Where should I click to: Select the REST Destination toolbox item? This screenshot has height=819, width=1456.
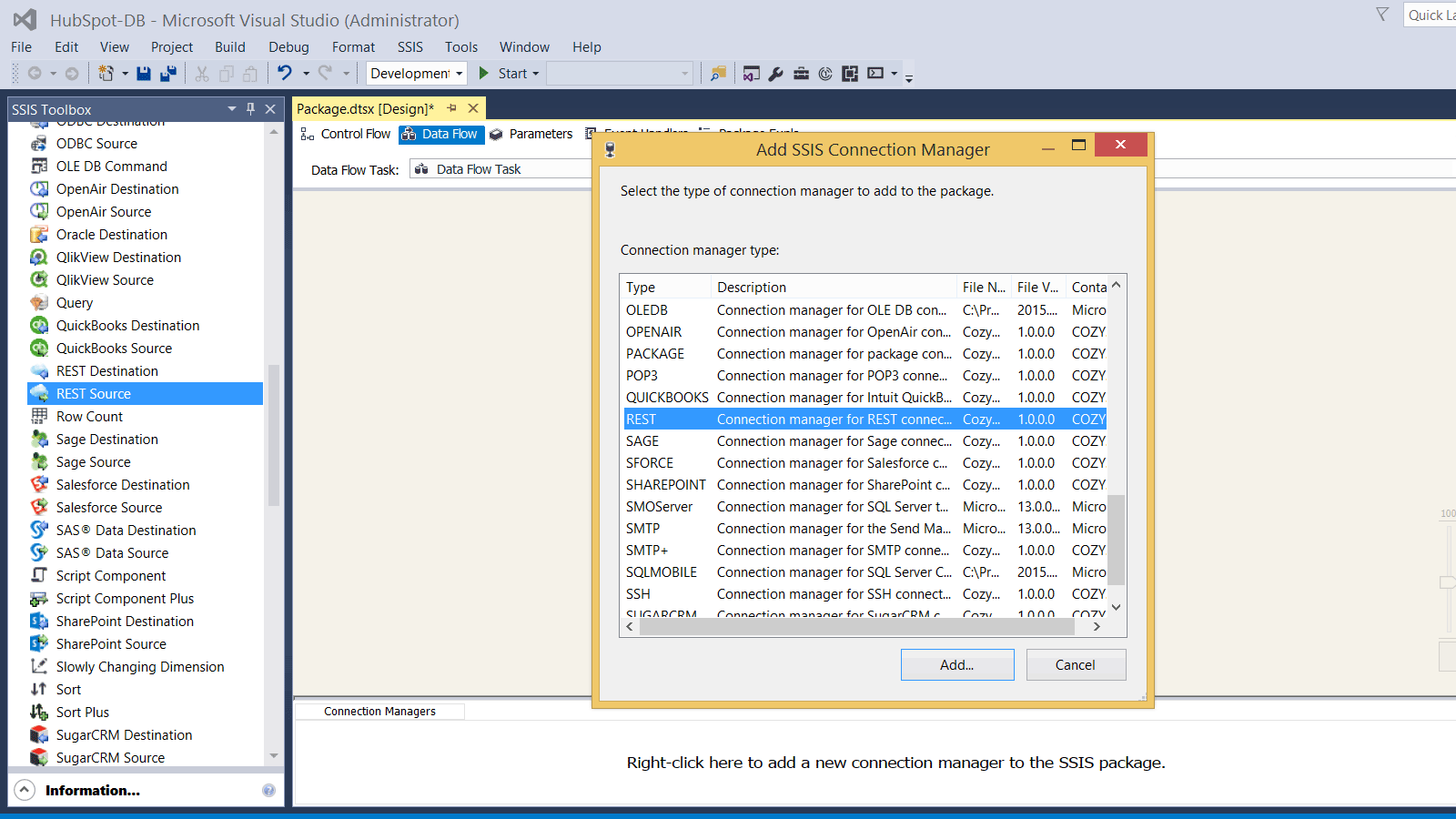click(x=107, y=371)
